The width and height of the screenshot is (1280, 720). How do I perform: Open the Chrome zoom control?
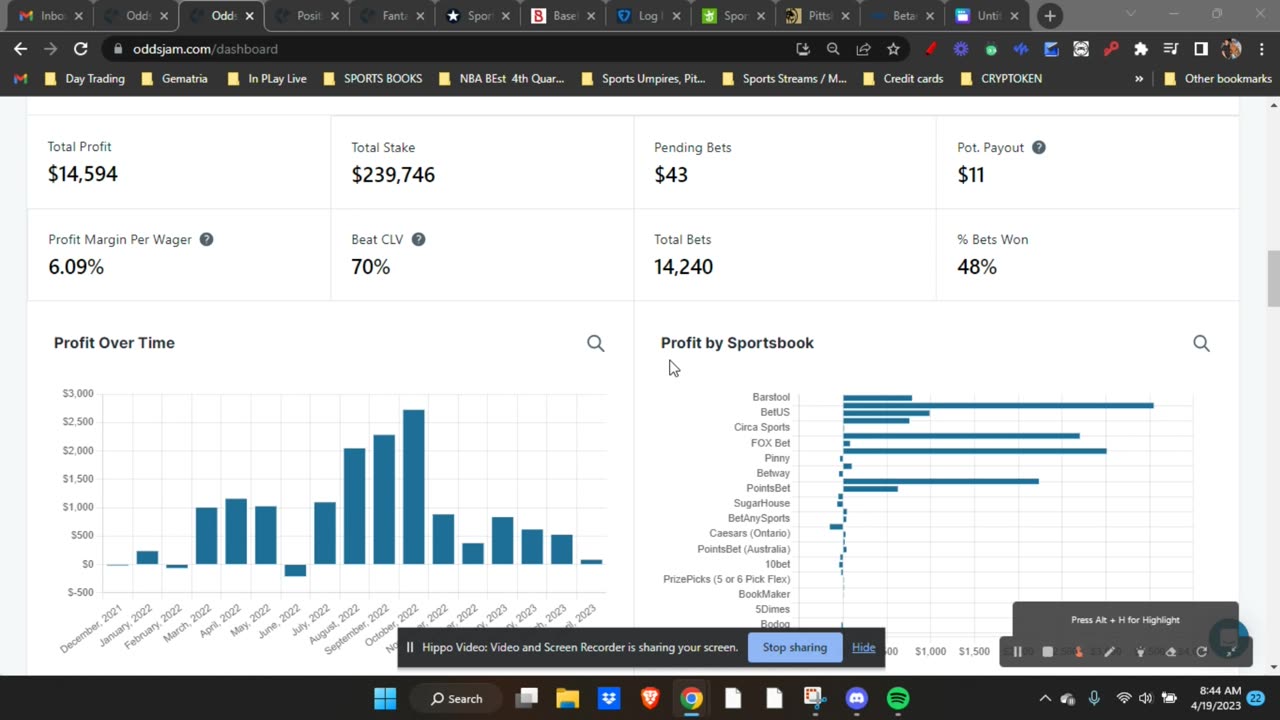coord(833,48)
